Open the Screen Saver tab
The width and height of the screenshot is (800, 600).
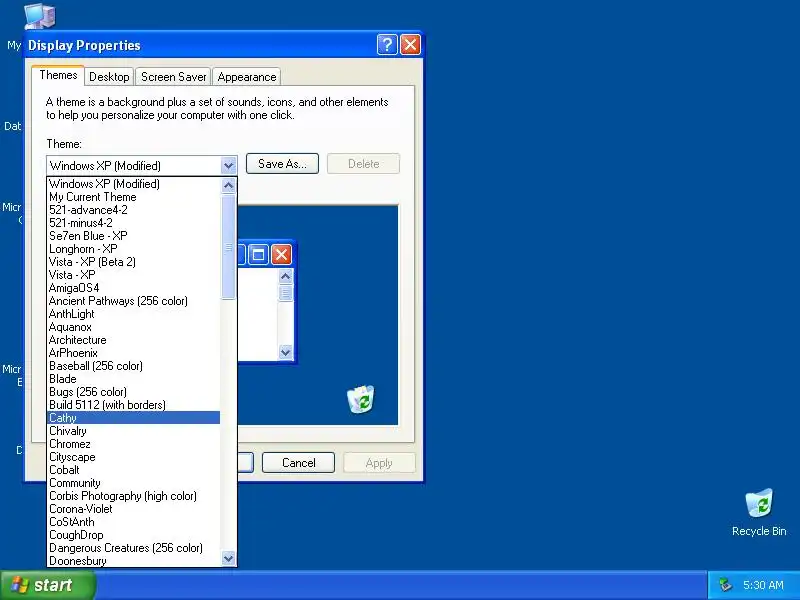(173, 77)
